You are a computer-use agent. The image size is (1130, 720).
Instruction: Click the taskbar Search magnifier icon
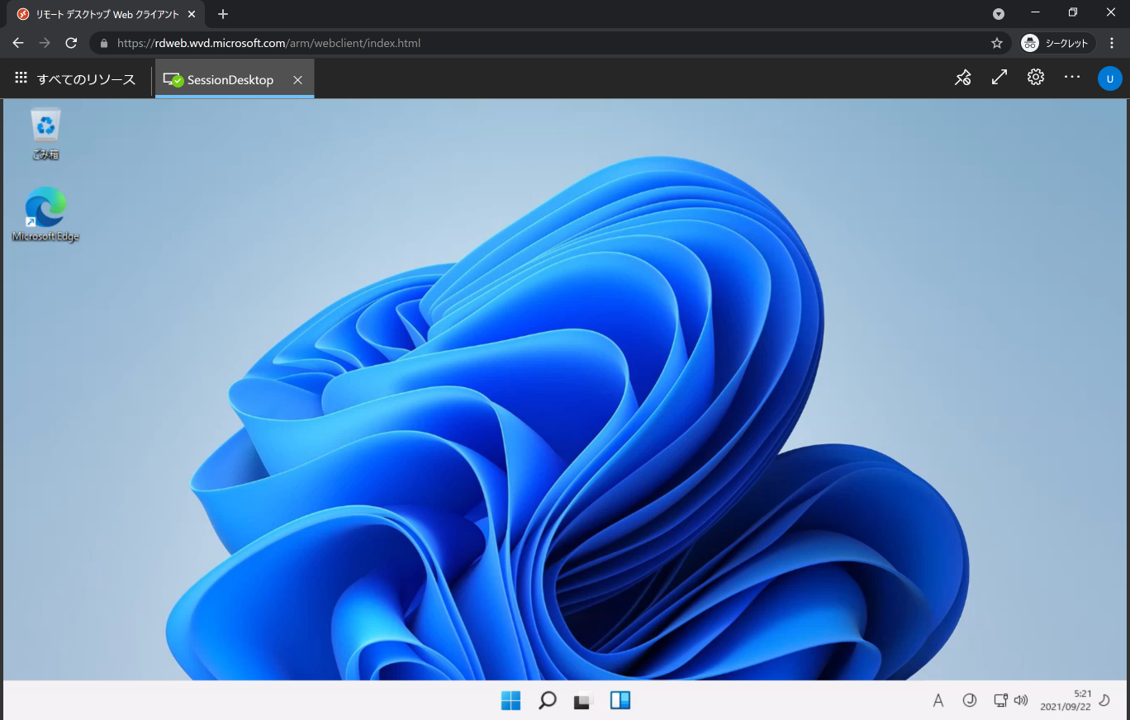pos(547,700)
